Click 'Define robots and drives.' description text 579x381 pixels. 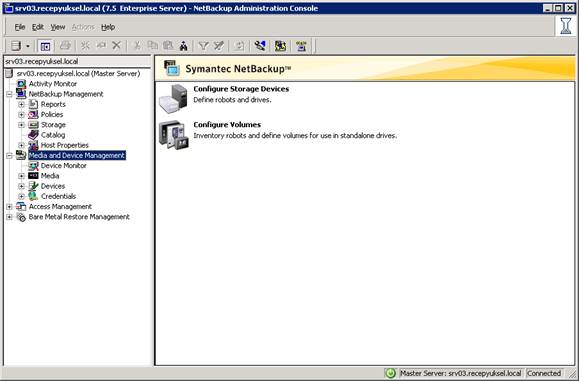click(x=232, y=100)
